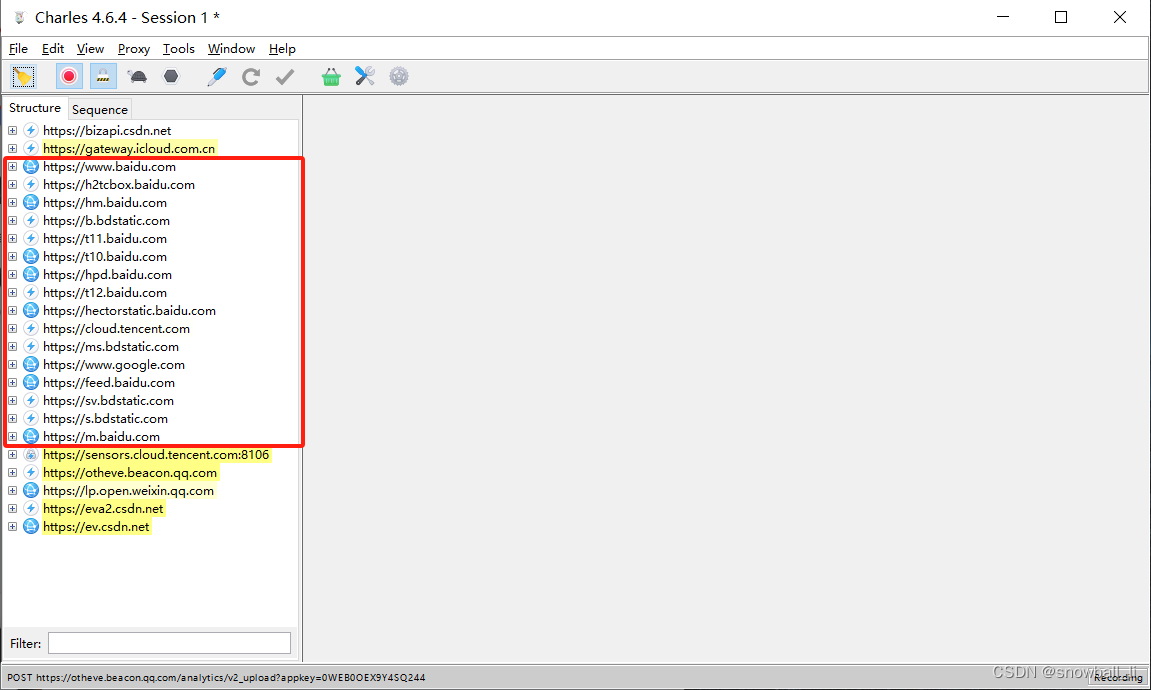Click the lightning icon beside otheve.beacon.qq.com
This screenshot has height=690, width=1151.
click(x=31, y=472)
